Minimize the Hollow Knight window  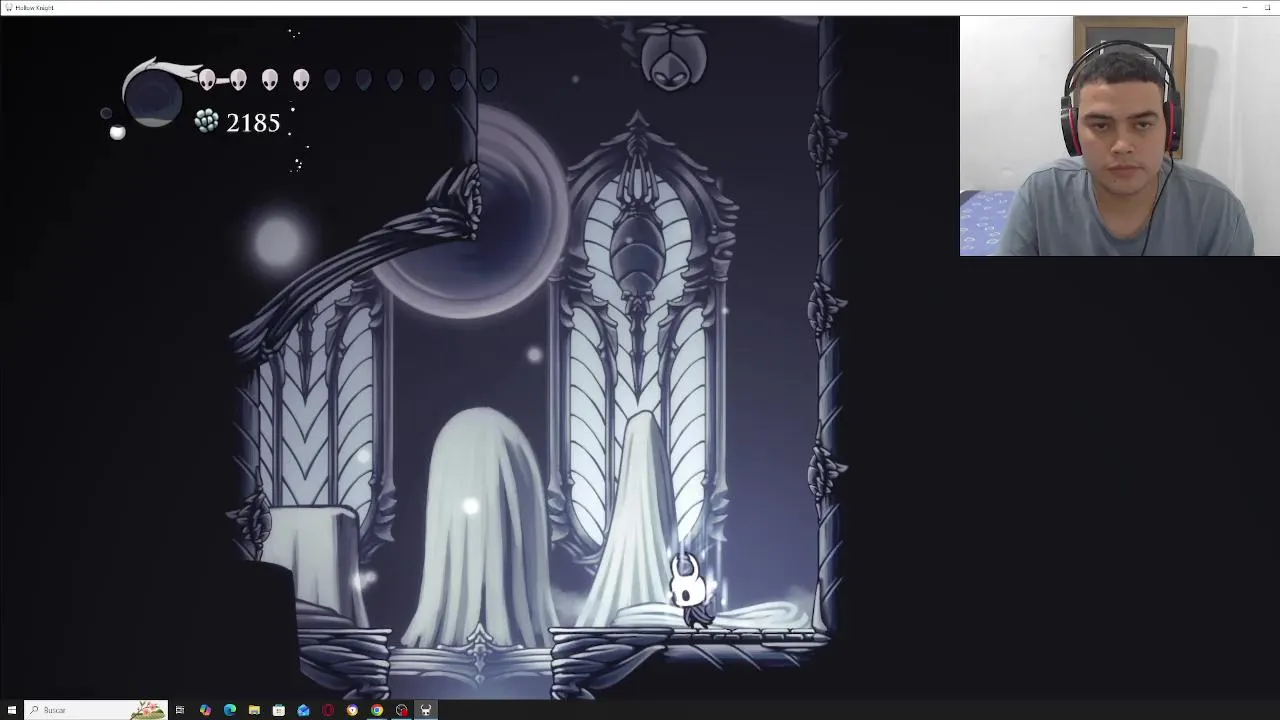1245,7
